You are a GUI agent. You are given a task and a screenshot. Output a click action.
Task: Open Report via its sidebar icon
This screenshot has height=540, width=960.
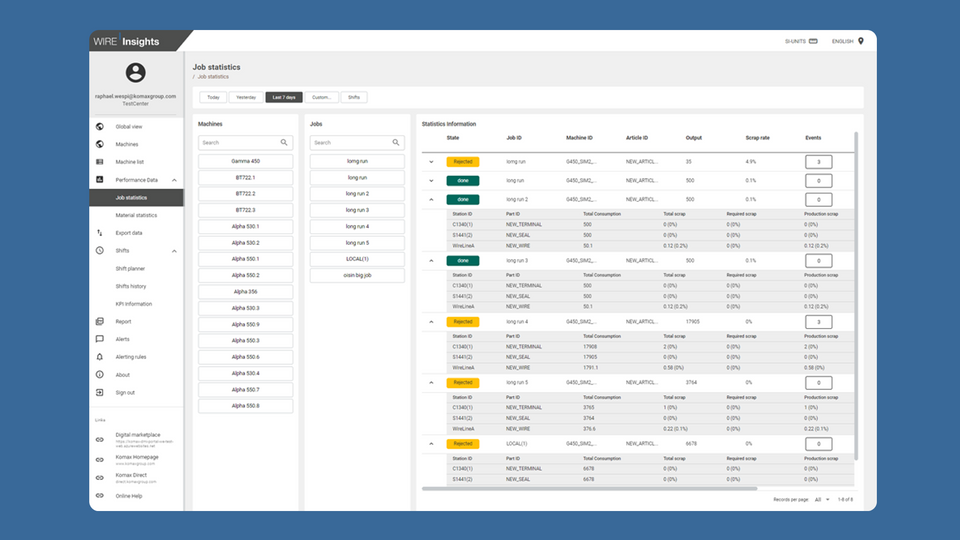click(100, 322)
